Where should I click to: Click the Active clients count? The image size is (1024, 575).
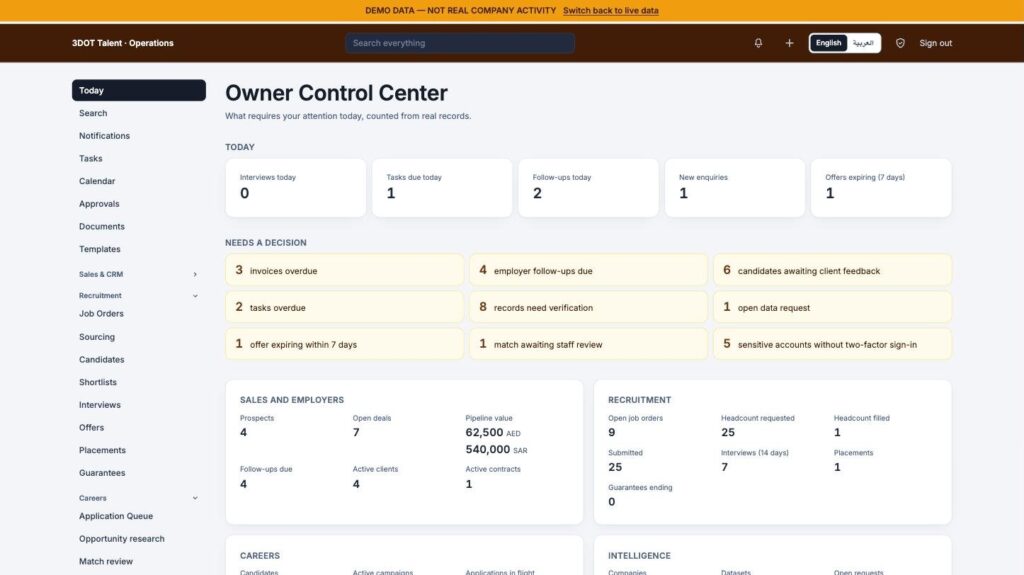pyautogui.click(x=356, y=484)
